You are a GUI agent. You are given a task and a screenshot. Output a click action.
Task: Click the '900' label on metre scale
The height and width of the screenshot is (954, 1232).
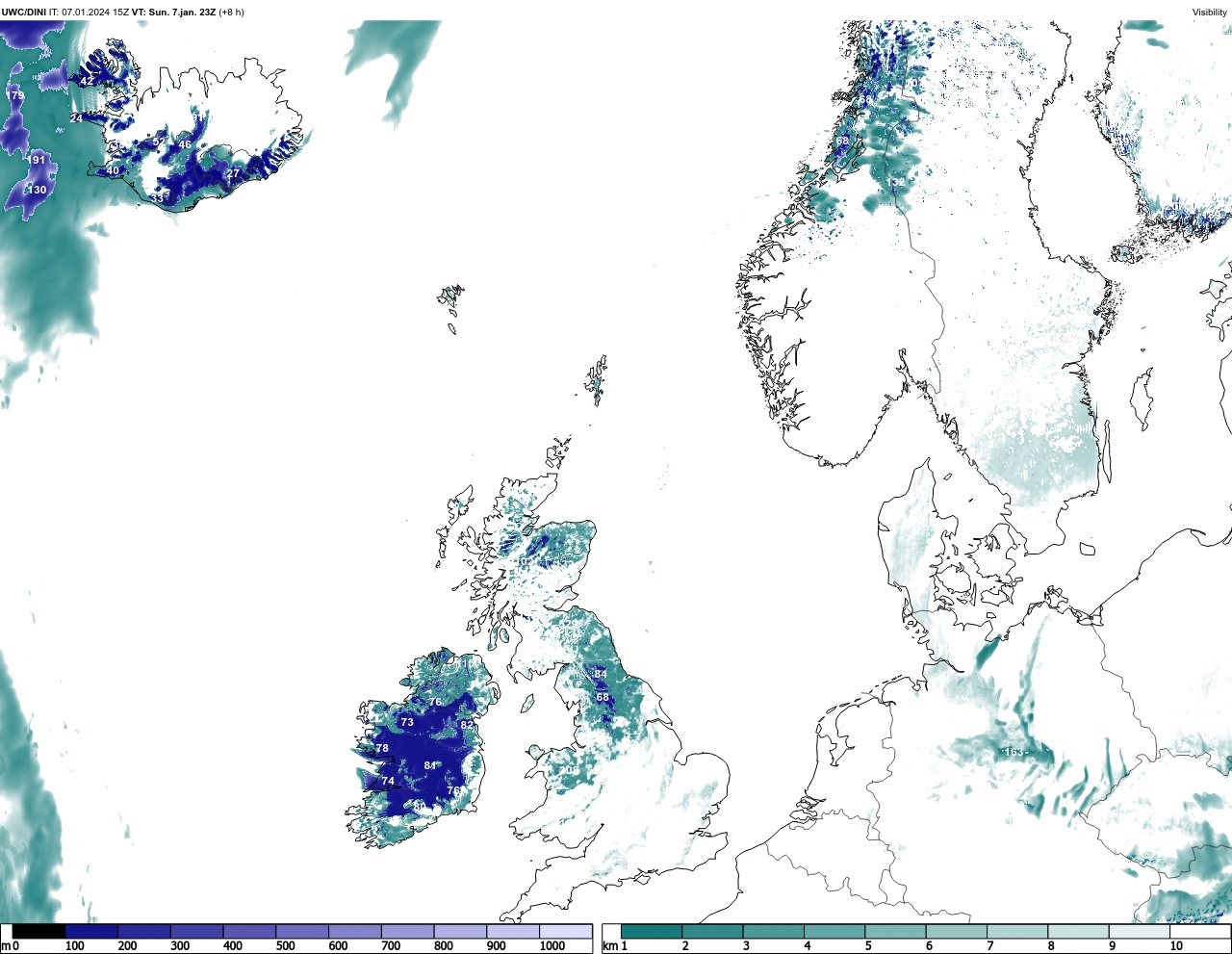pyautogui.click(x=497, y=946)
